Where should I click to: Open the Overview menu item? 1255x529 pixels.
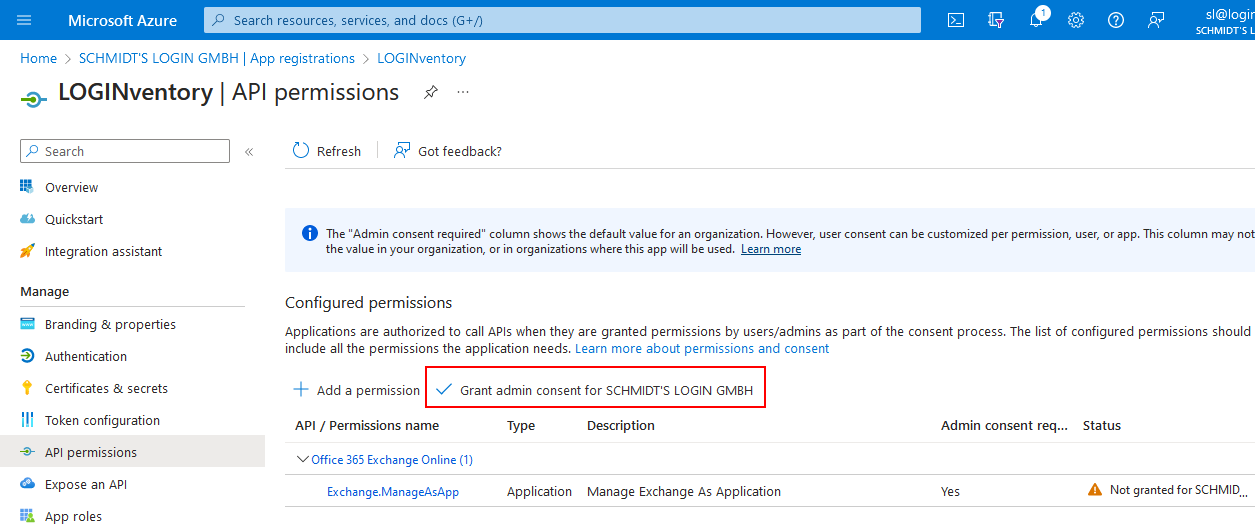(x=71, y=187)
